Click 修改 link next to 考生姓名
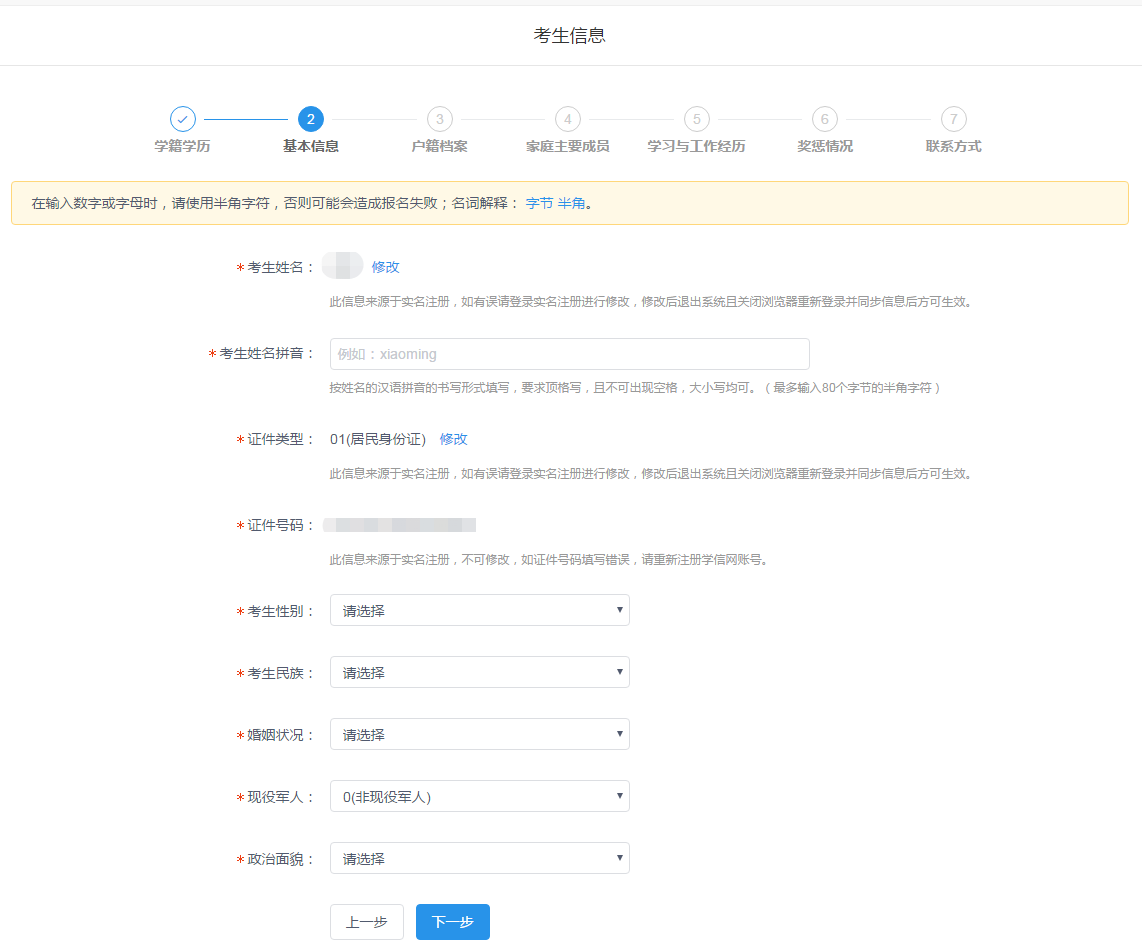The height and width of the screenshot is (947, 1142). (385, 267)
